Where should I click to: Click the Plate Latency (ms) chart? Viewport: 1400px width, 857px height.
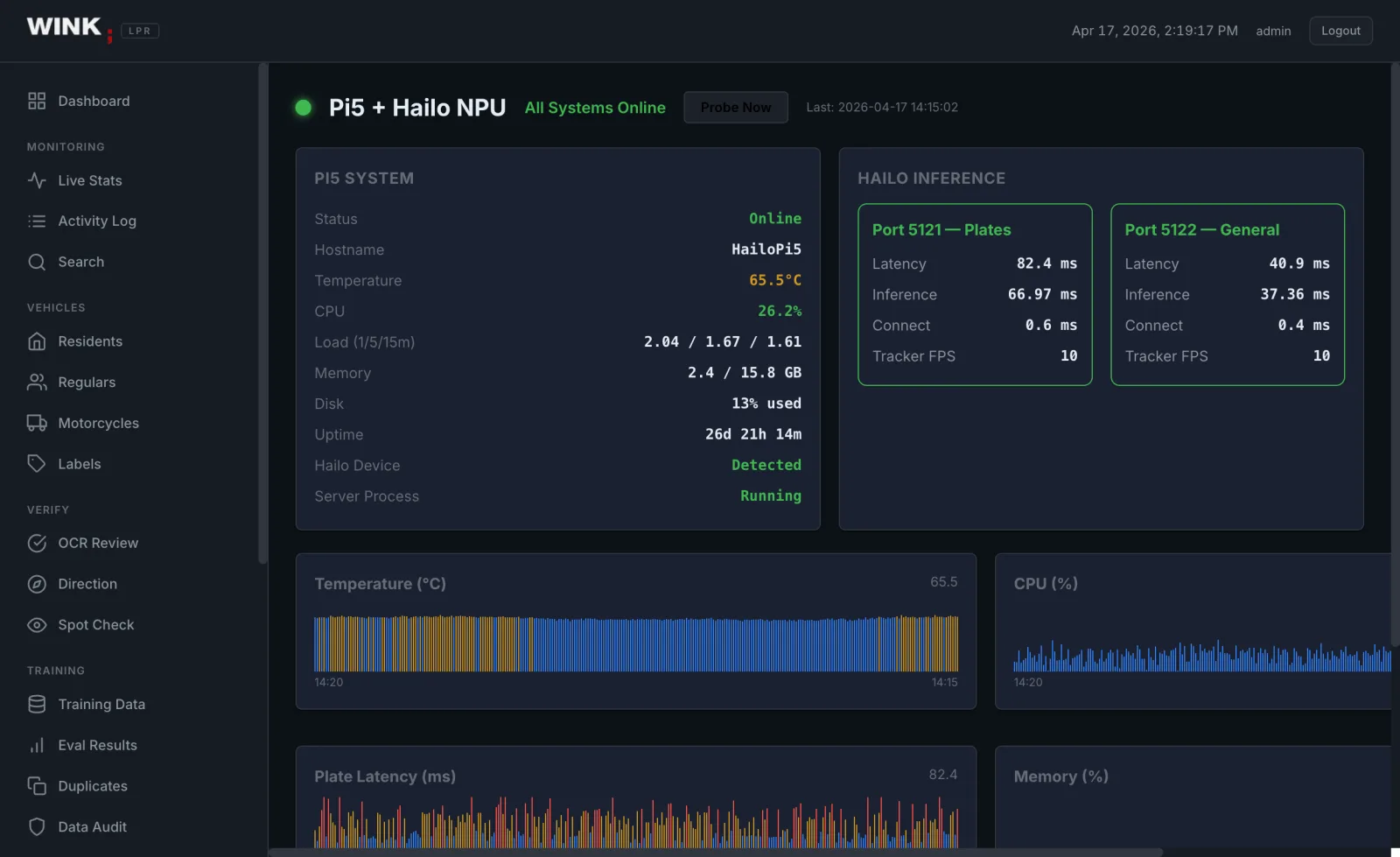tap(636, 822)
